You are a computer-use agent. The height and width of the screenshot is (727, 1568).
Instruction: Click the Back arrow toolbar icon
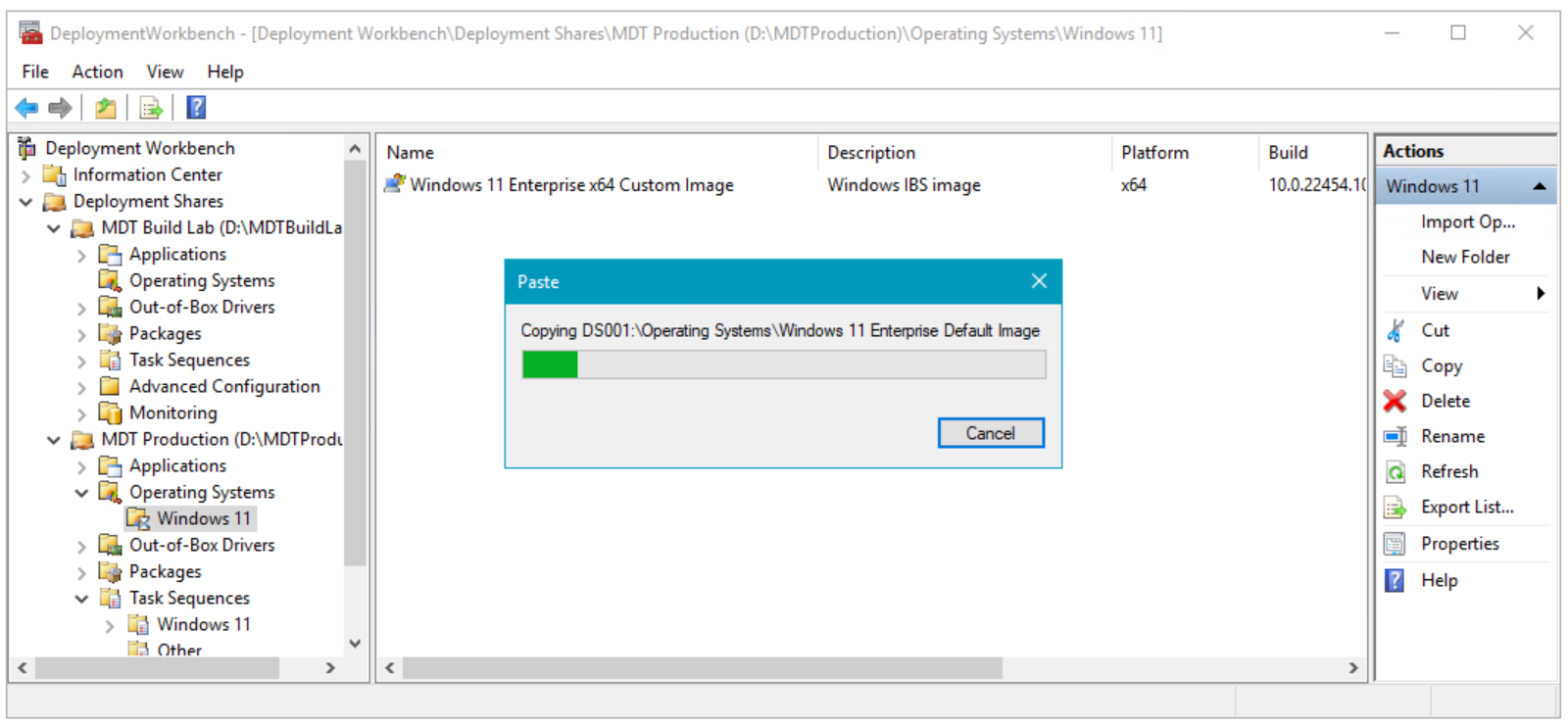click(x=26, y=108)
